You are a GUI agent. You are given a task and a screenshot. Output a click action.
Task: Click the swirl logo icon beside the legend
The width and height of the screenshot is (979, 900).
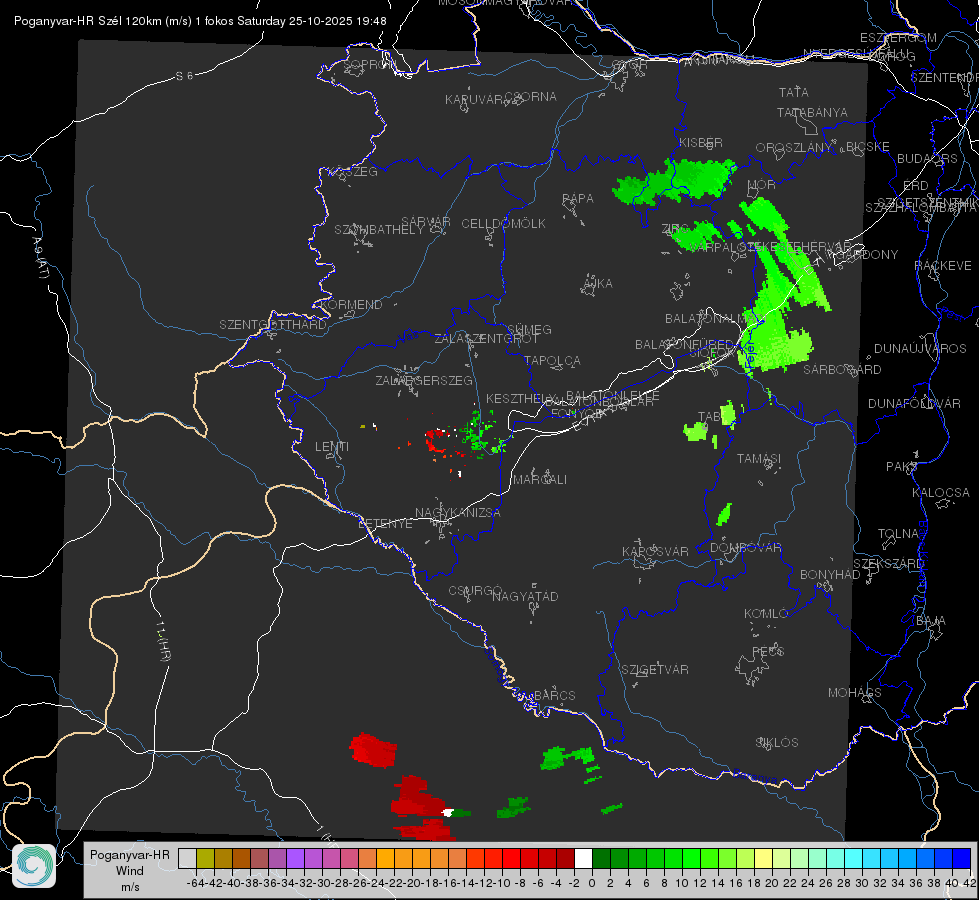34,866
